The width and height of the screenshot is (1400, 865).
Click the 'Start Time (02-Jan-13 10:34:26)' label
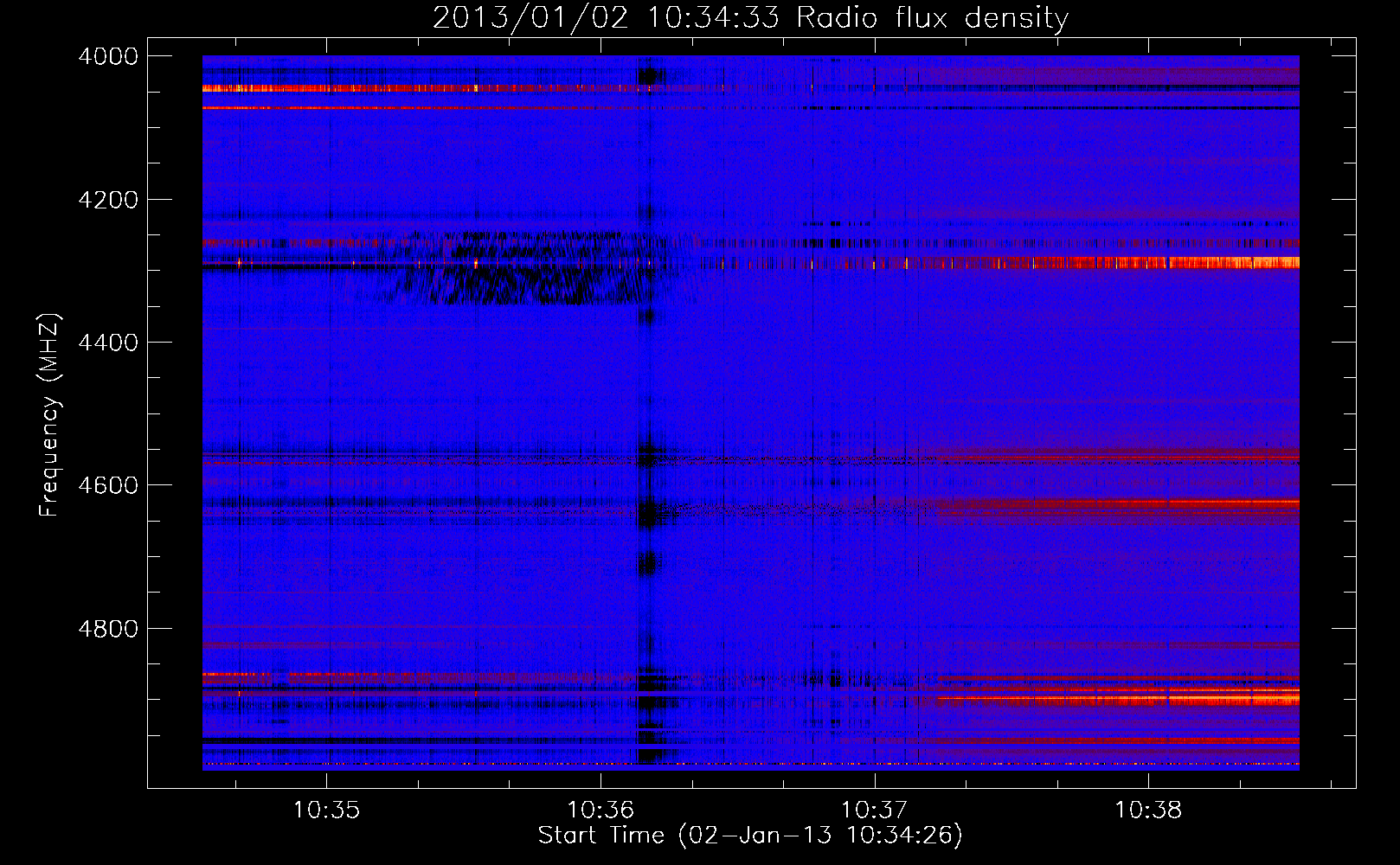coord(750,836)
